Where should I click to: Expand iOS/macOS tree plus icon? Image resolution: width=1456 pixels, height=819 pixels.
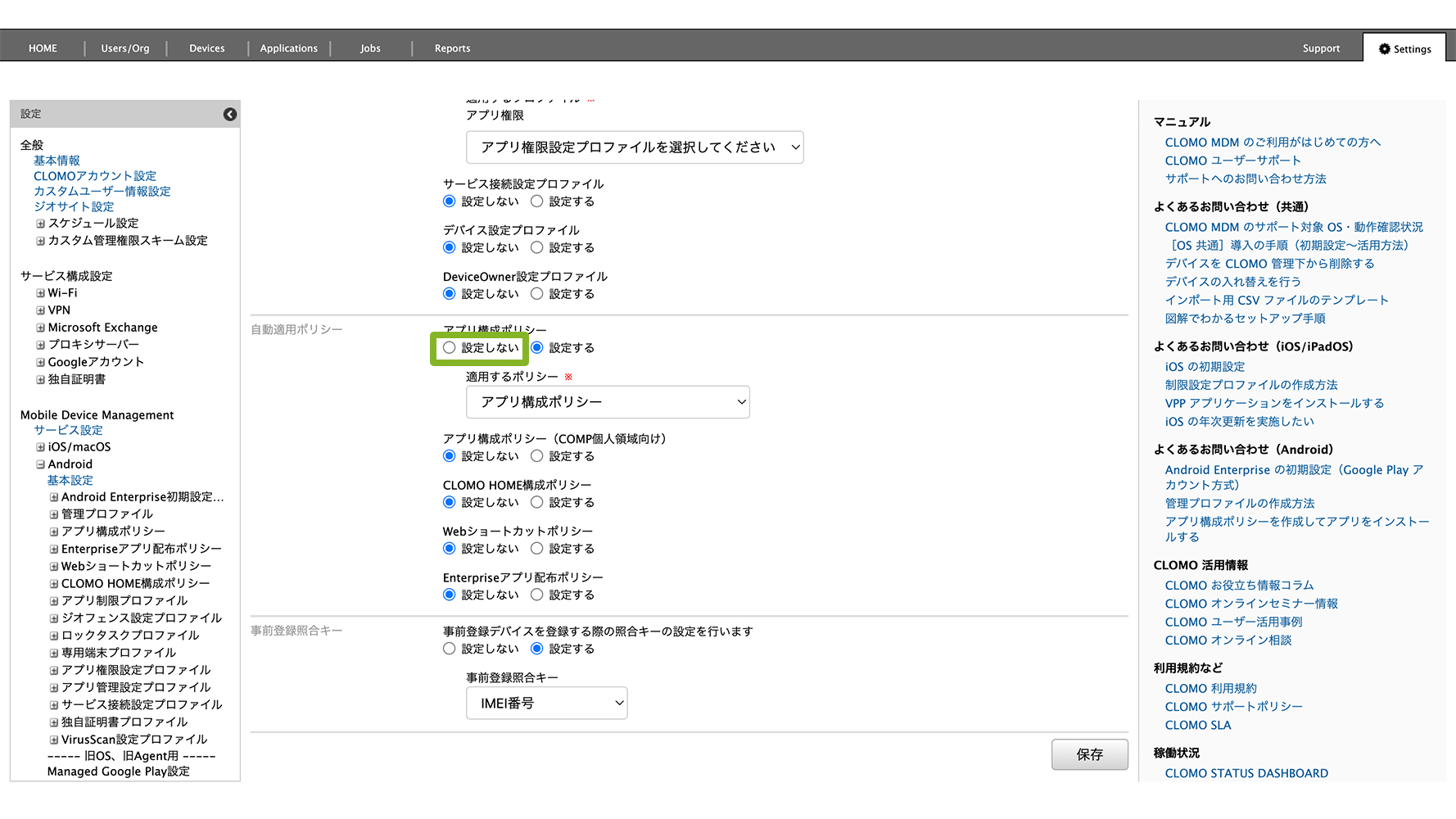point(40,447)
